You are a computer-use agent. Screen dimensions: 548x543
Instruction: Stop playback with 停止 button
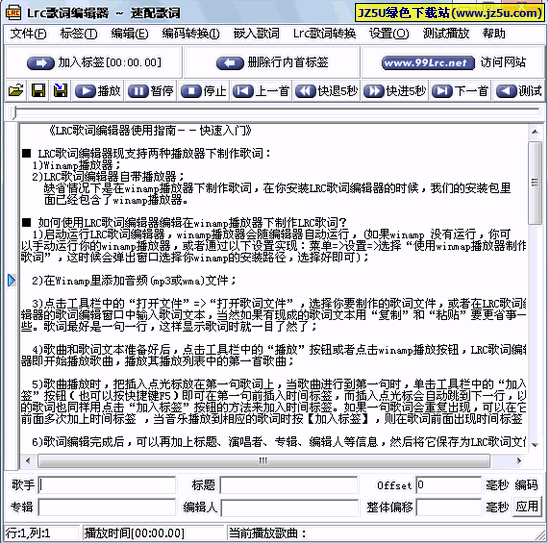coord(204,91)
